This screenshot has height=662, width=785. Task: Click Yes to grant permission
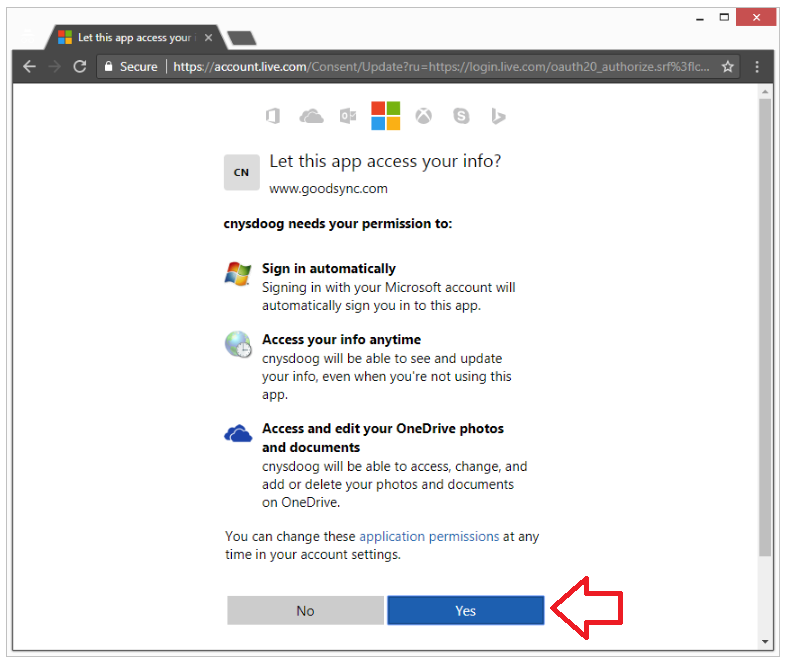tap(465, 610)
